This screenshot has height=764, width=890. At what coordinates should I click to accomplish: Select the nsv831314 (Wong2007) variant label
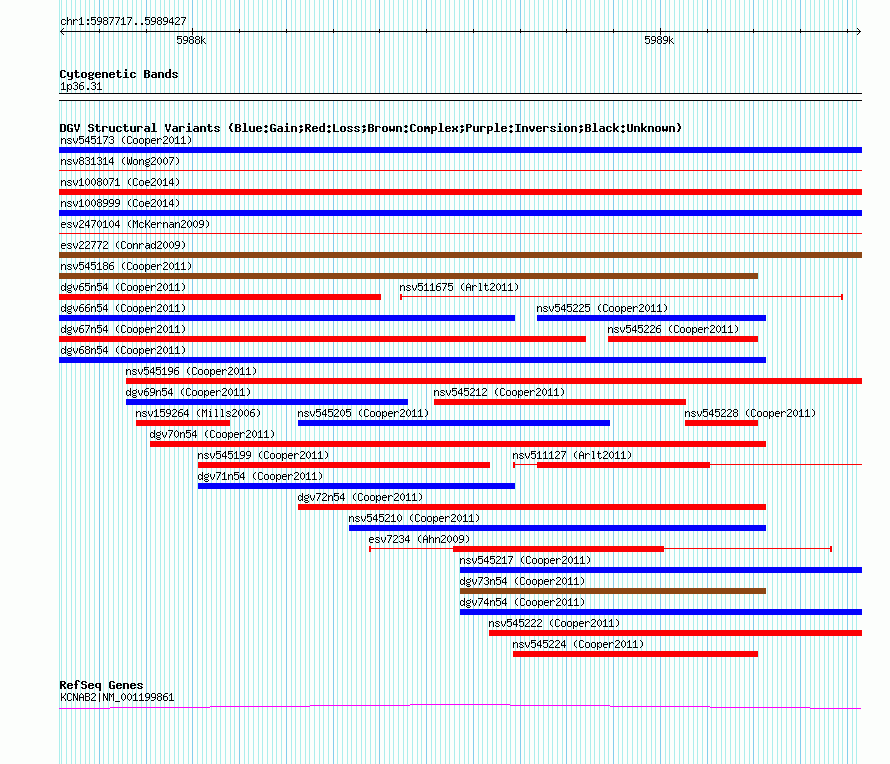(120, 161)
